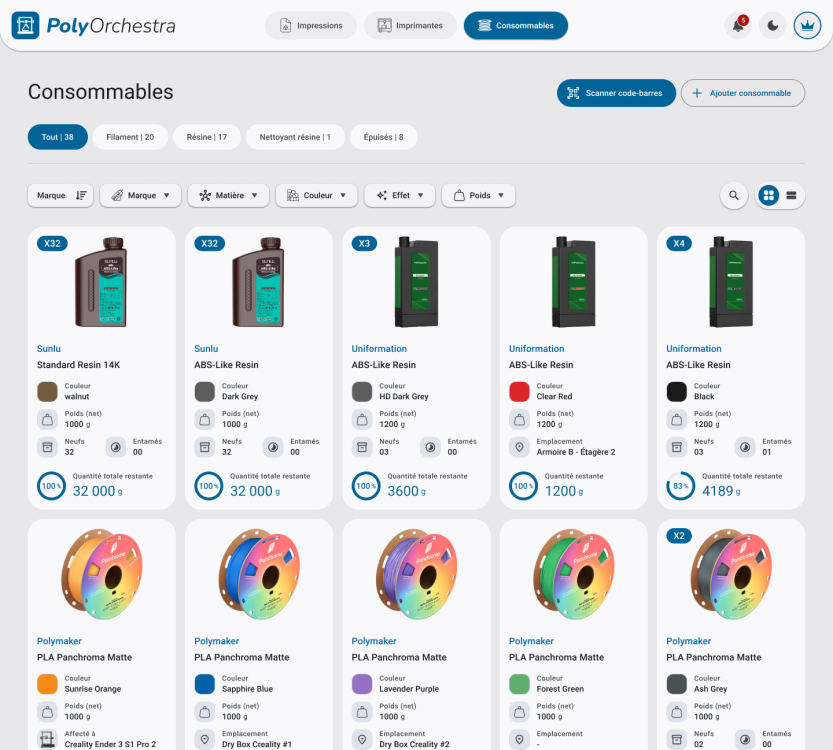
Task: Select the Consommables tab
Action: pyautogui.click(x=515, y=25)
